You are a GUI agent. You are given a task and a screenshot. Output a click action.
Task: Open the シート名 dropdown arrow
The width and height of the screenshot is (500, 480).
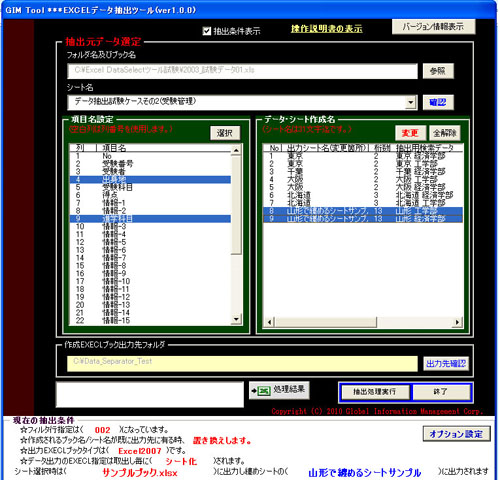(411, 102)
